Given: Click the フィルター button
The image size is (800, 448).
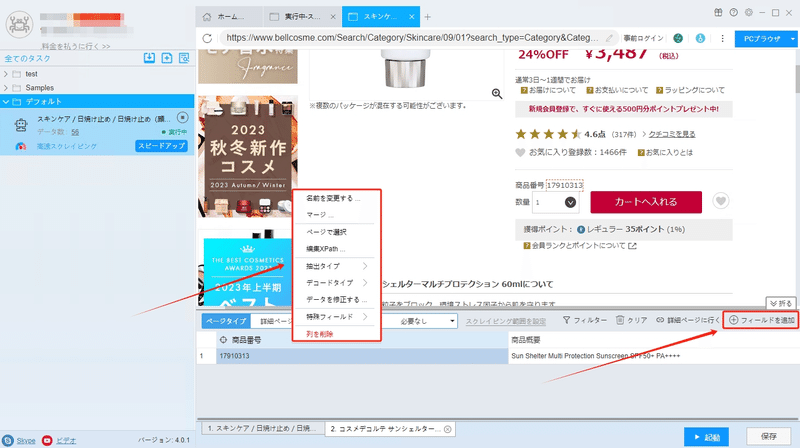Looking at the screenshot, I should pyautogui.click(x=585, y=320).
